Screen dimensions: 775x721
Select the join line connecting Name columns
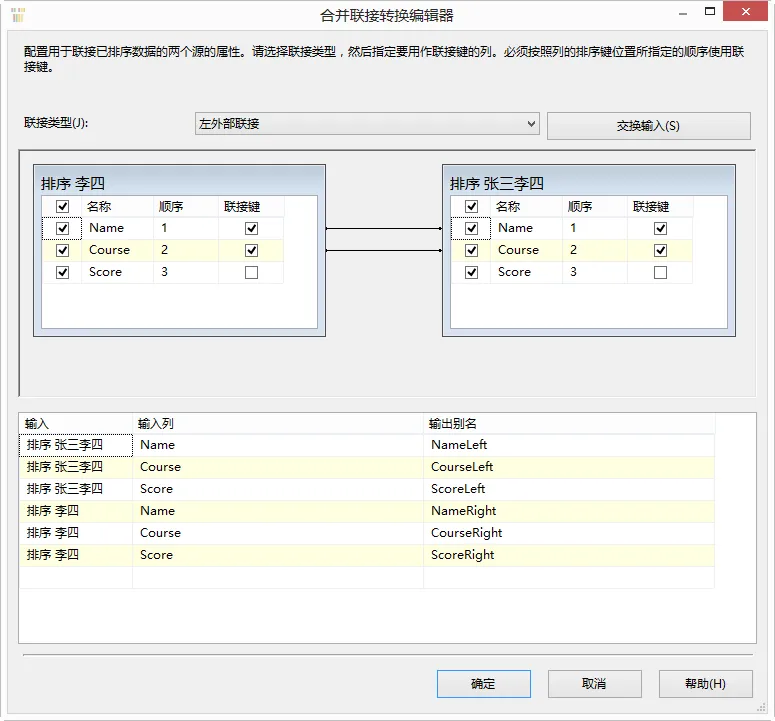pos(384,228)
